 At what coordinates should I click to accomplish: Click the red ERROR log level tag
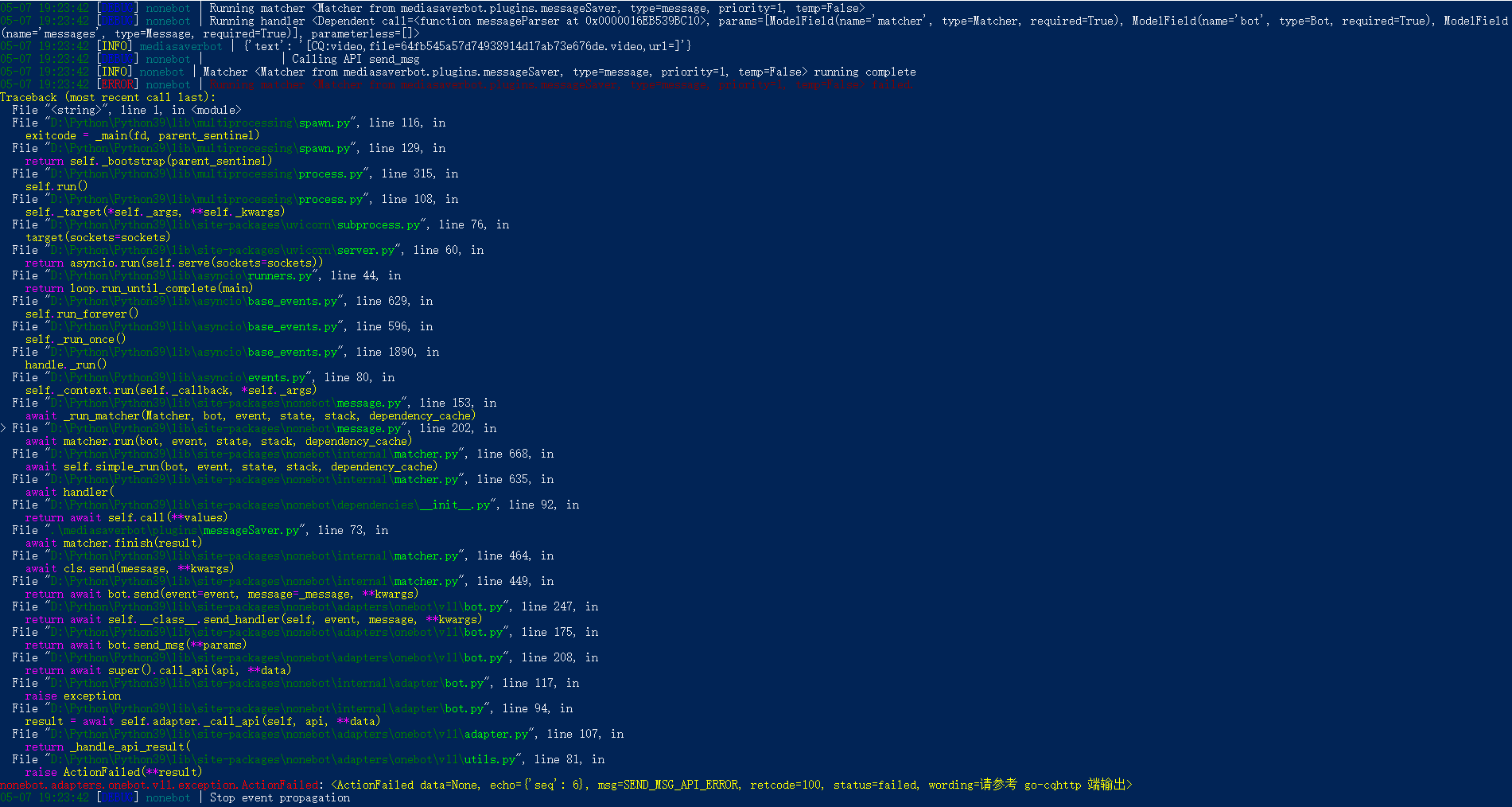117,84
